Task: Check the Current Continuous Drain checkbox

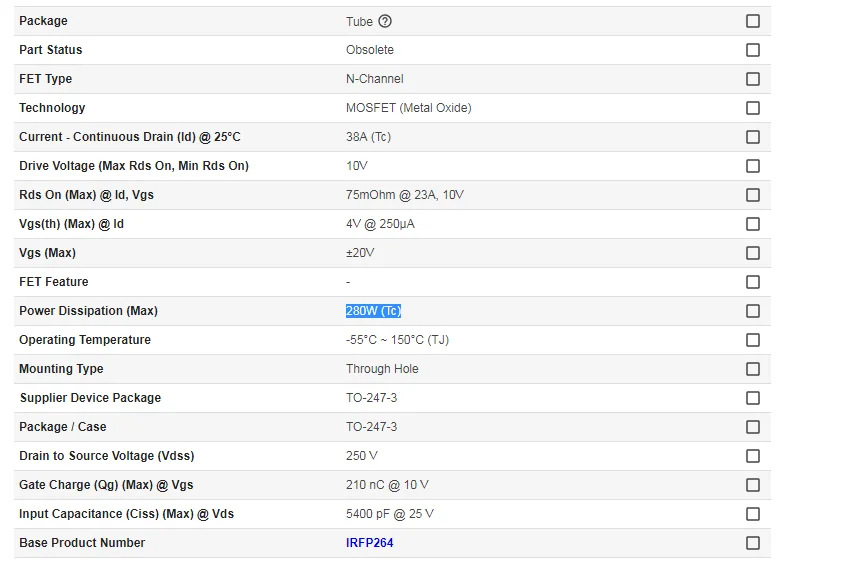Action: tap(753, 137)
